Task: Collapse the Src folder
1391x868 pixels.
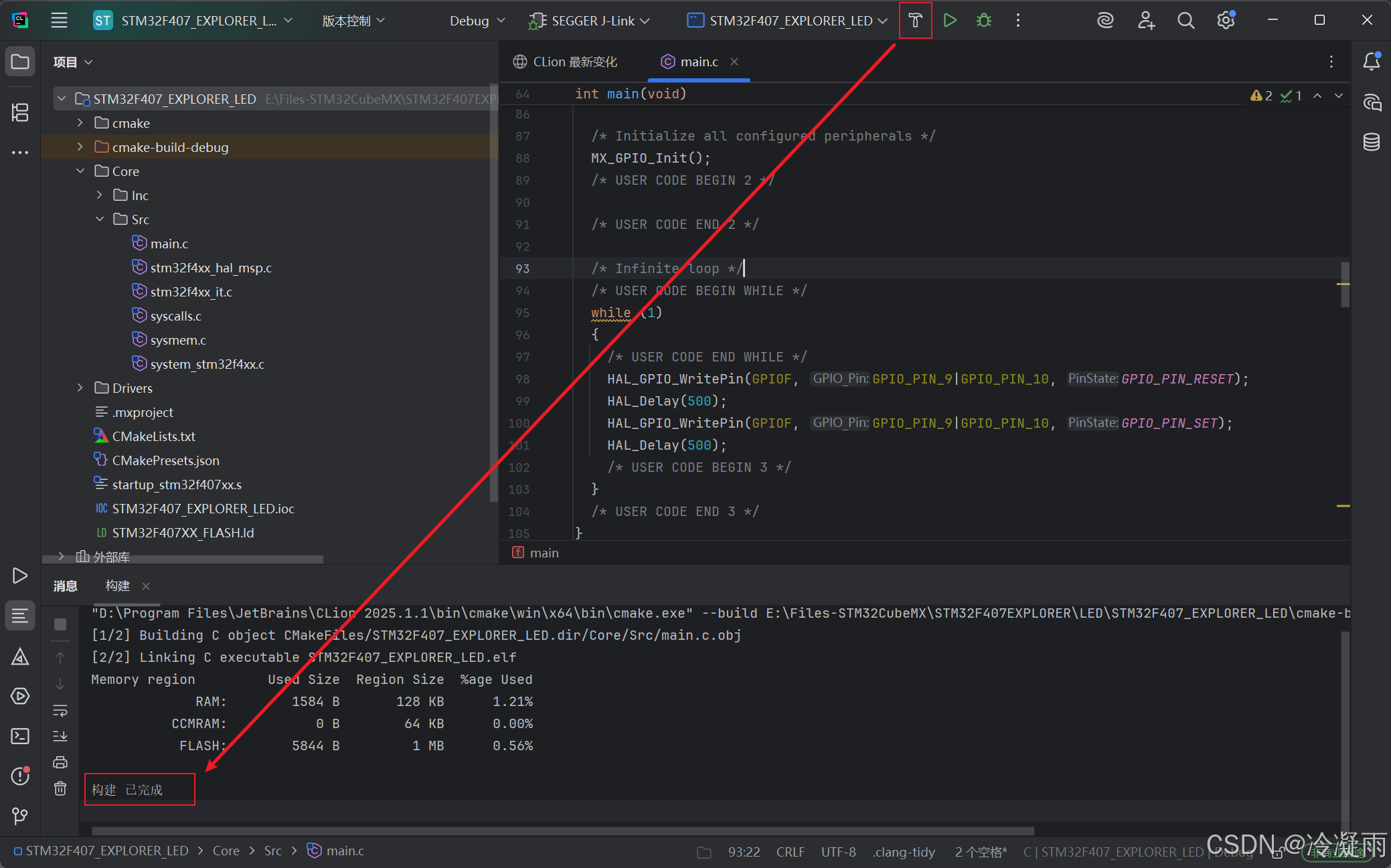Action: coord(100,220)
